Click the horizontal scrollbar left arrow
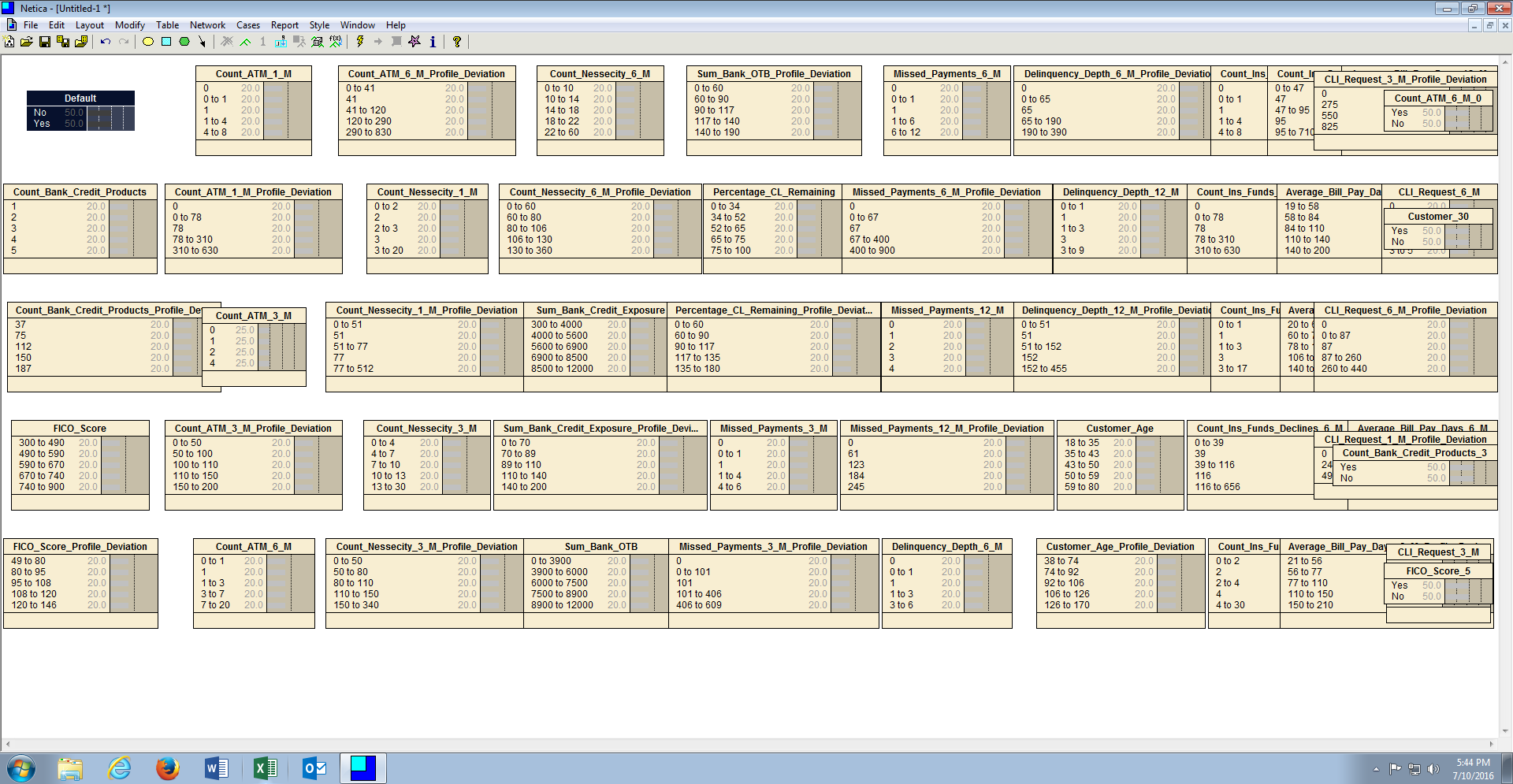Screen dimensions: 1513x784 click(x=7, y=744)
